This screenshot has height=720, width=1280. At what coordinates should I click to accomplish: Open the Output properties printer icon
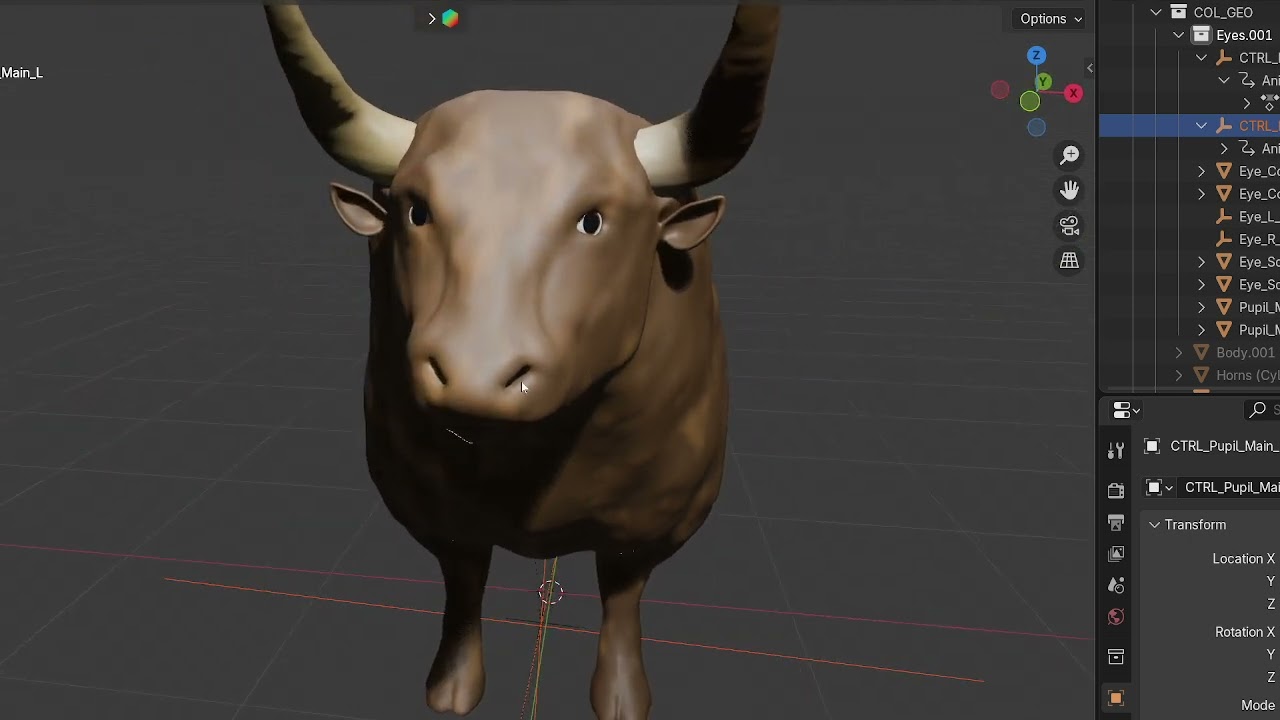click(x=1116, y=522)
